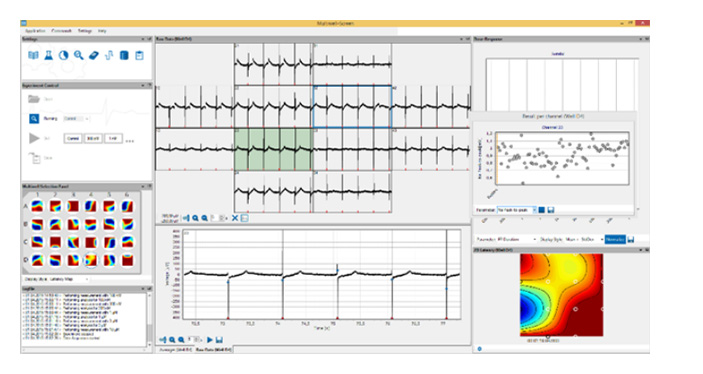The image size is (703, 374).
Task: Select well B3 in the multiwell panel
Action: 73,224
